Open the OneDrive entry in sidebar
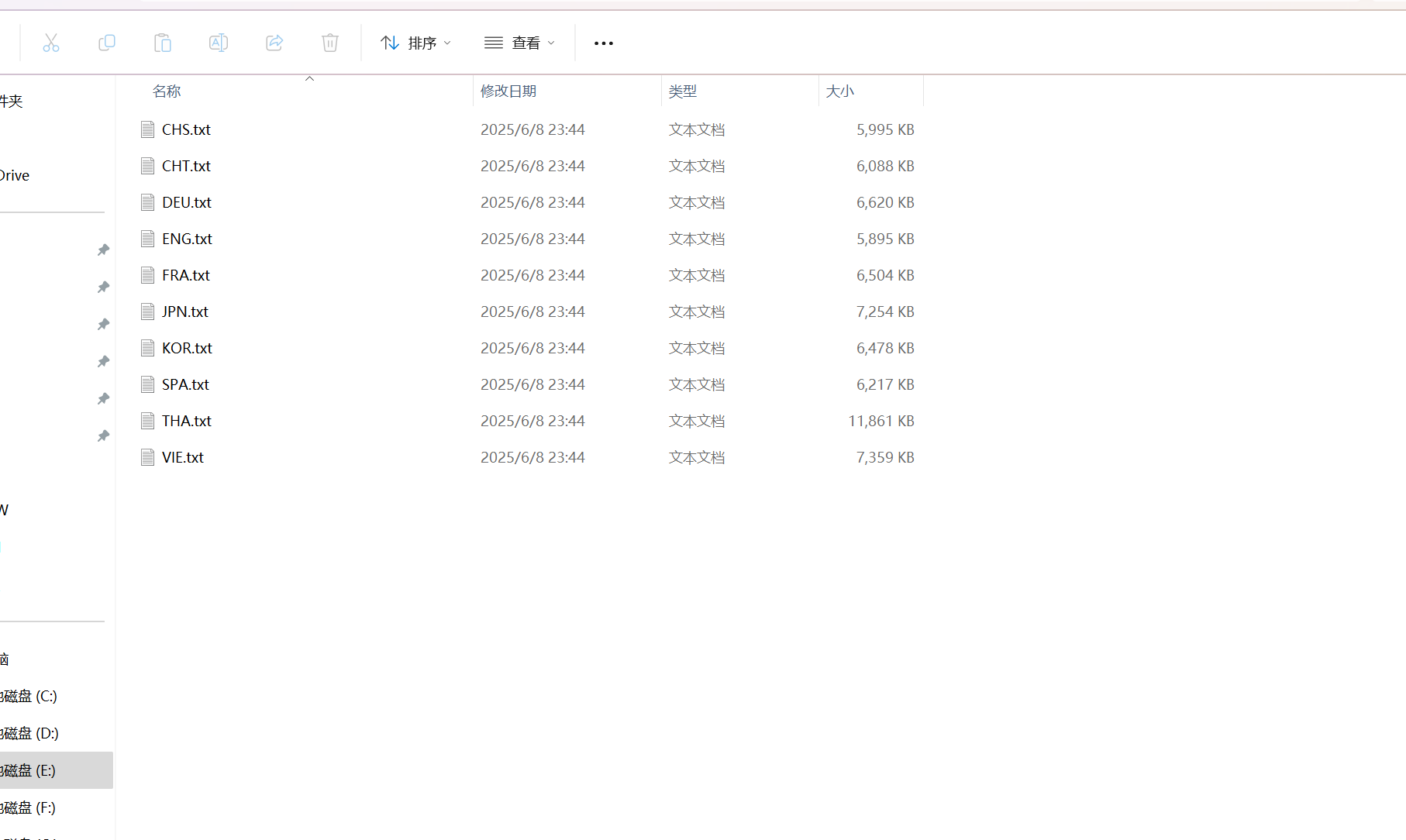The width and height of the screenshot is (1406, 840). (x=15, y=175)
